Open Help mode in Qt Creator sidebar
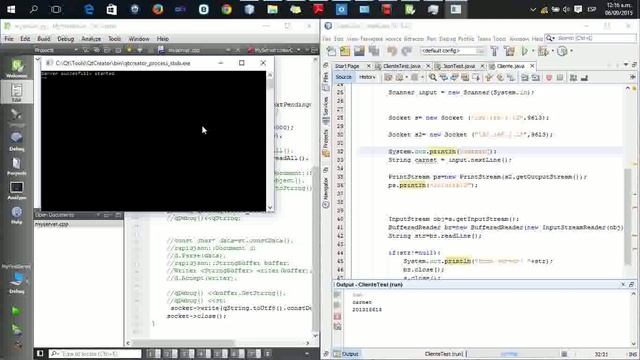The width and height of the screenshot is (640, 360). click(x=17, y=215)
